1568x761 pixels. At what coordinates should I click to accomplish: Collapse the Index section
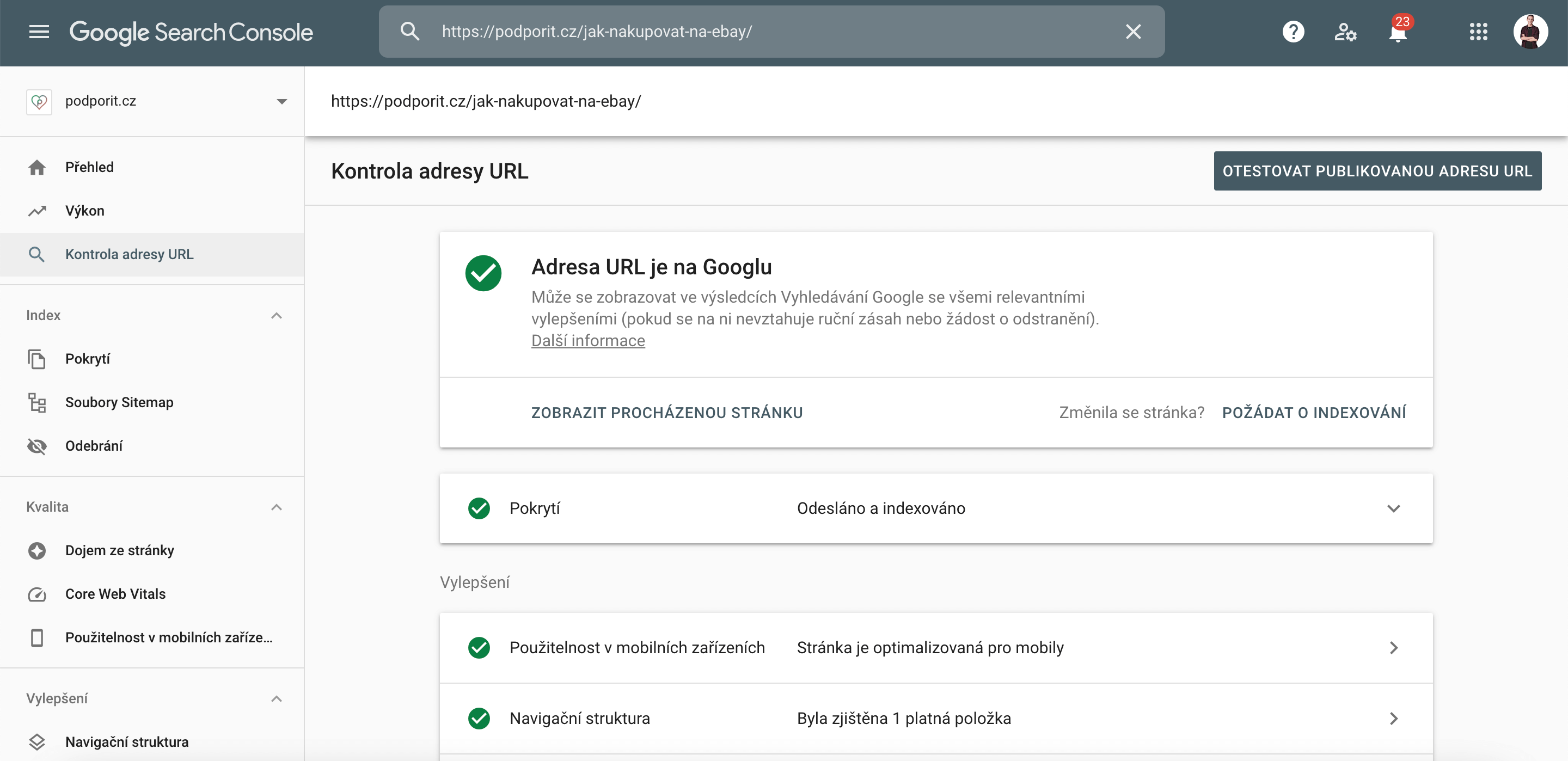[x=277, y=315]
